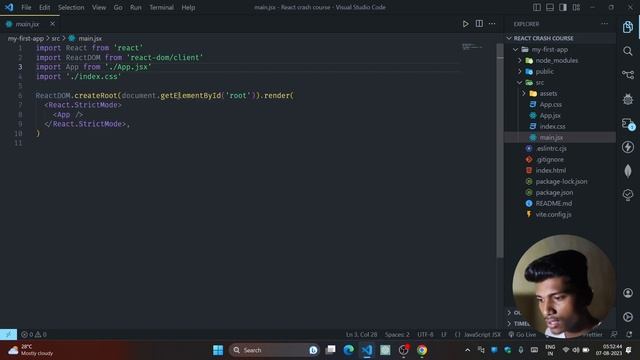Collapse the src folder

coord(560,82)
